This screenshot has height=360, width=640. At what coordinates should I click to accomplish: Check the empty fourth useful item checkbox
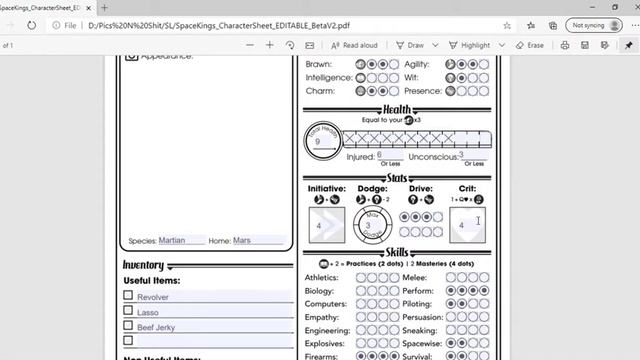click(128, 340)
